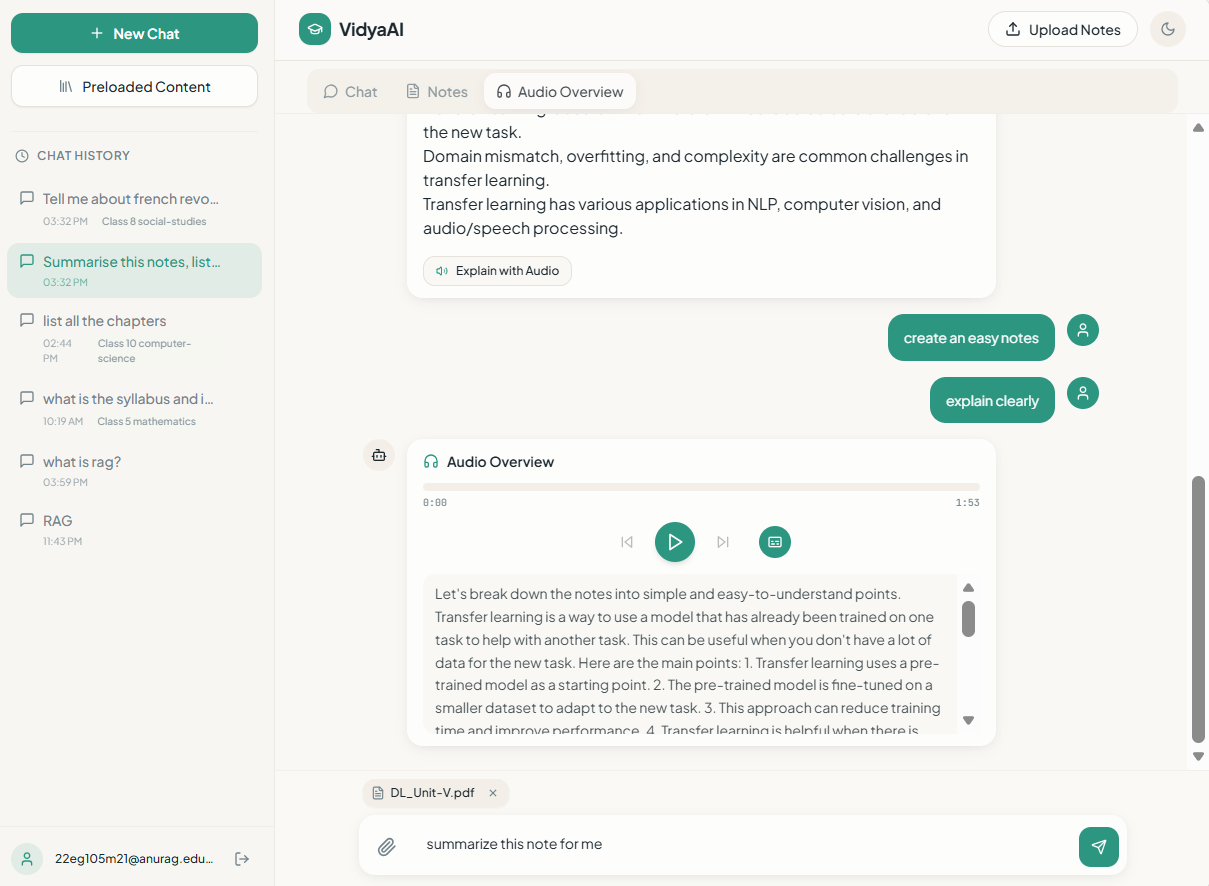Click the 'explain clearly' message bubble
The image size is (1209, 886).
pos(992,400)
